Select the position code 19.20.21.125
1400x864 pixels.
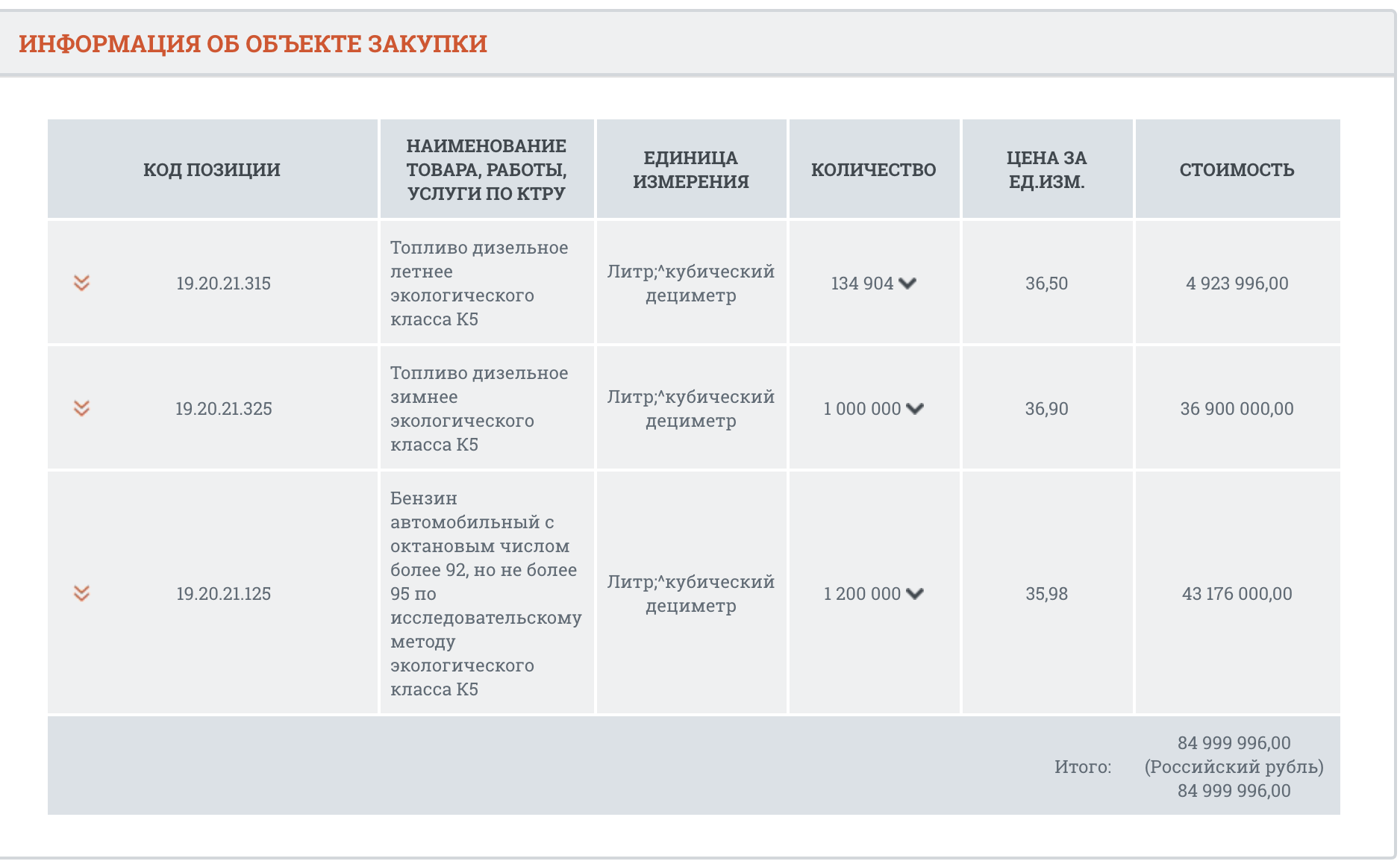(223, 594)
